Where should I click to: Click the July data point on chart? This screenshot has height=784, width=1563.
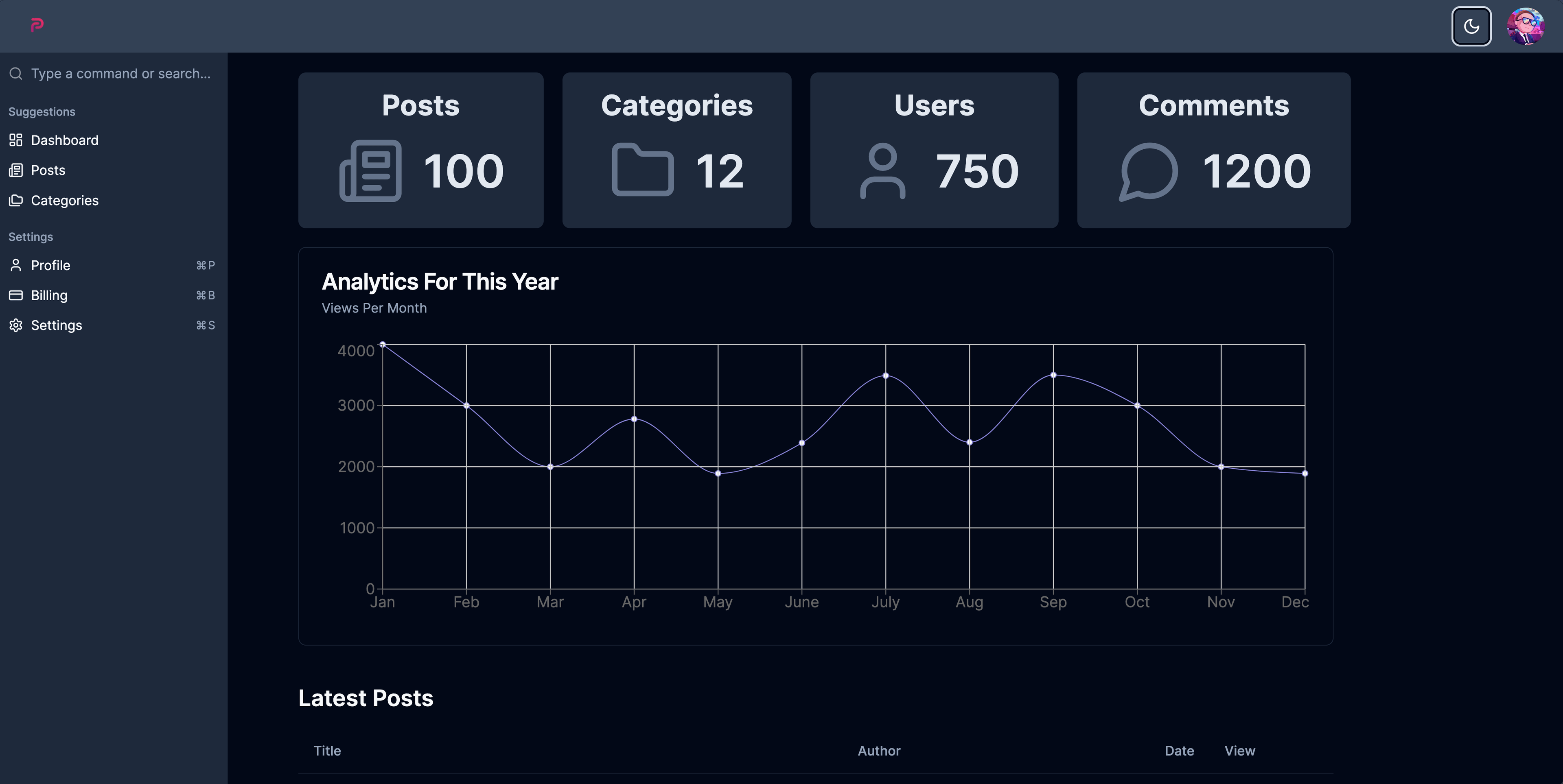886,376
